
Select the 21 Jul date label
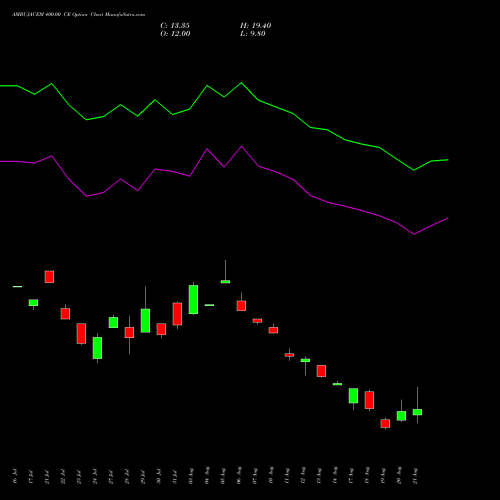coord(47,476)
